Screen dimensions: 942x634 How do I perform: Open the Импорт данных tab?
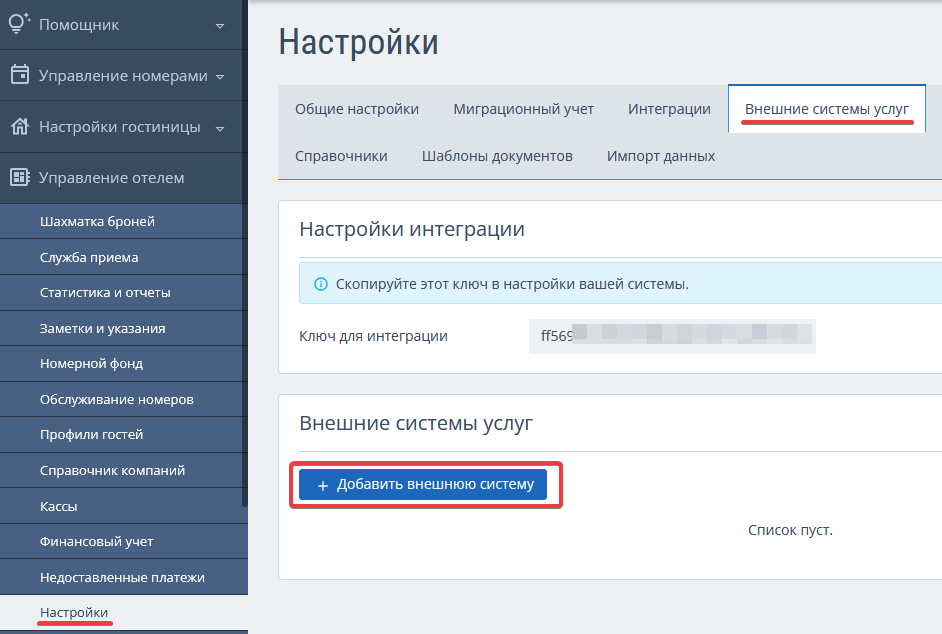pos(660,156)
